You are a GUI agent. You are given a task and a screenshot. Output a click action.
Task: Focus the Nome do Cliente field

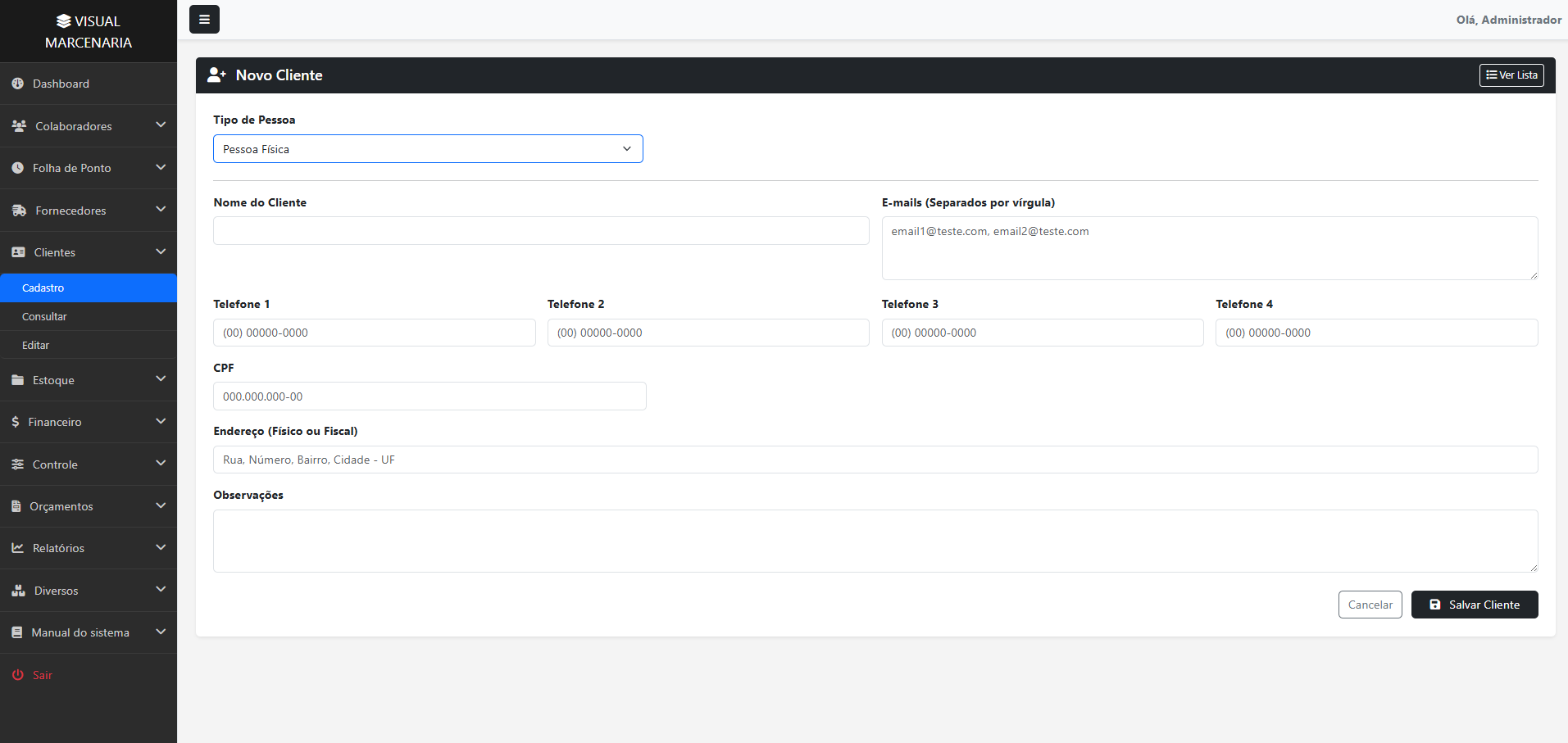pos(541,231)
